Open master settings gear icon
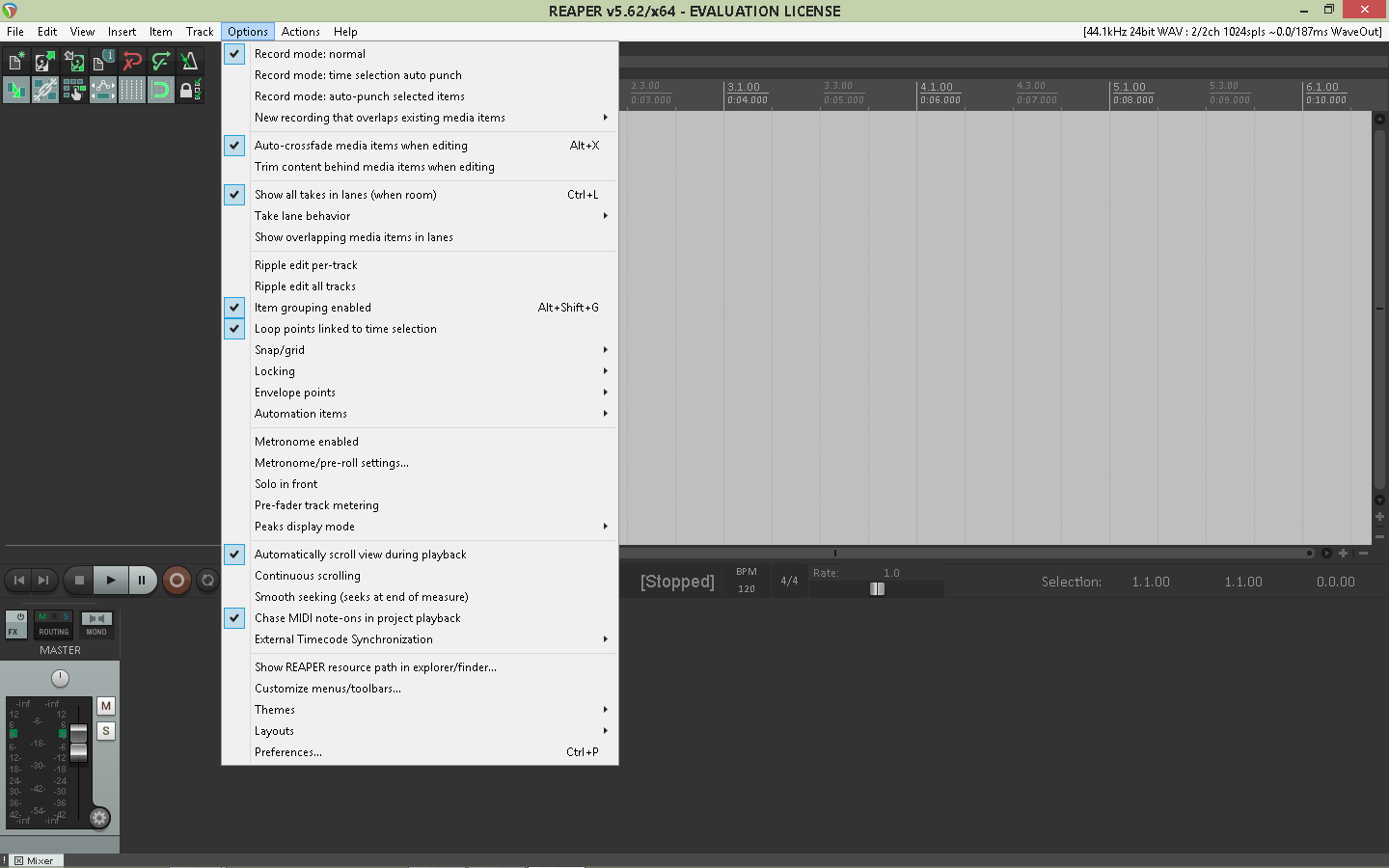Image resolution: width=1389 pixels, height=868 pixels. 99,818
